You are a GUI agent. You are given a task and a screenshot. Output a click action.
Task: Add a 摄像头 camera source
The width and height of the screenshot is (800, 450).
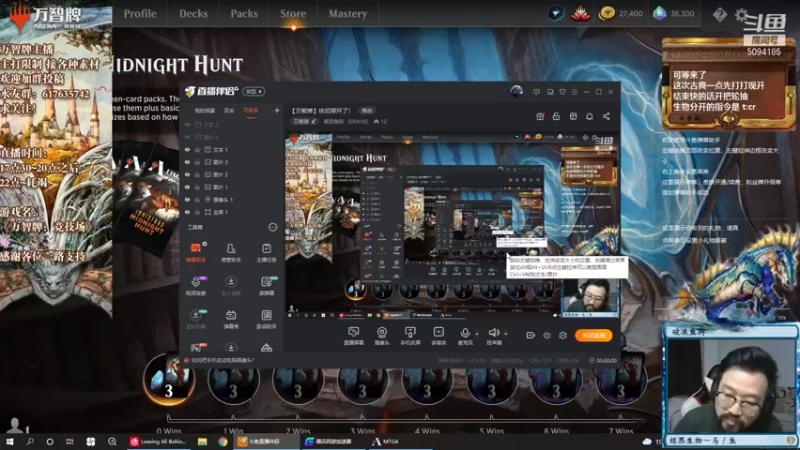coord(382,336)
